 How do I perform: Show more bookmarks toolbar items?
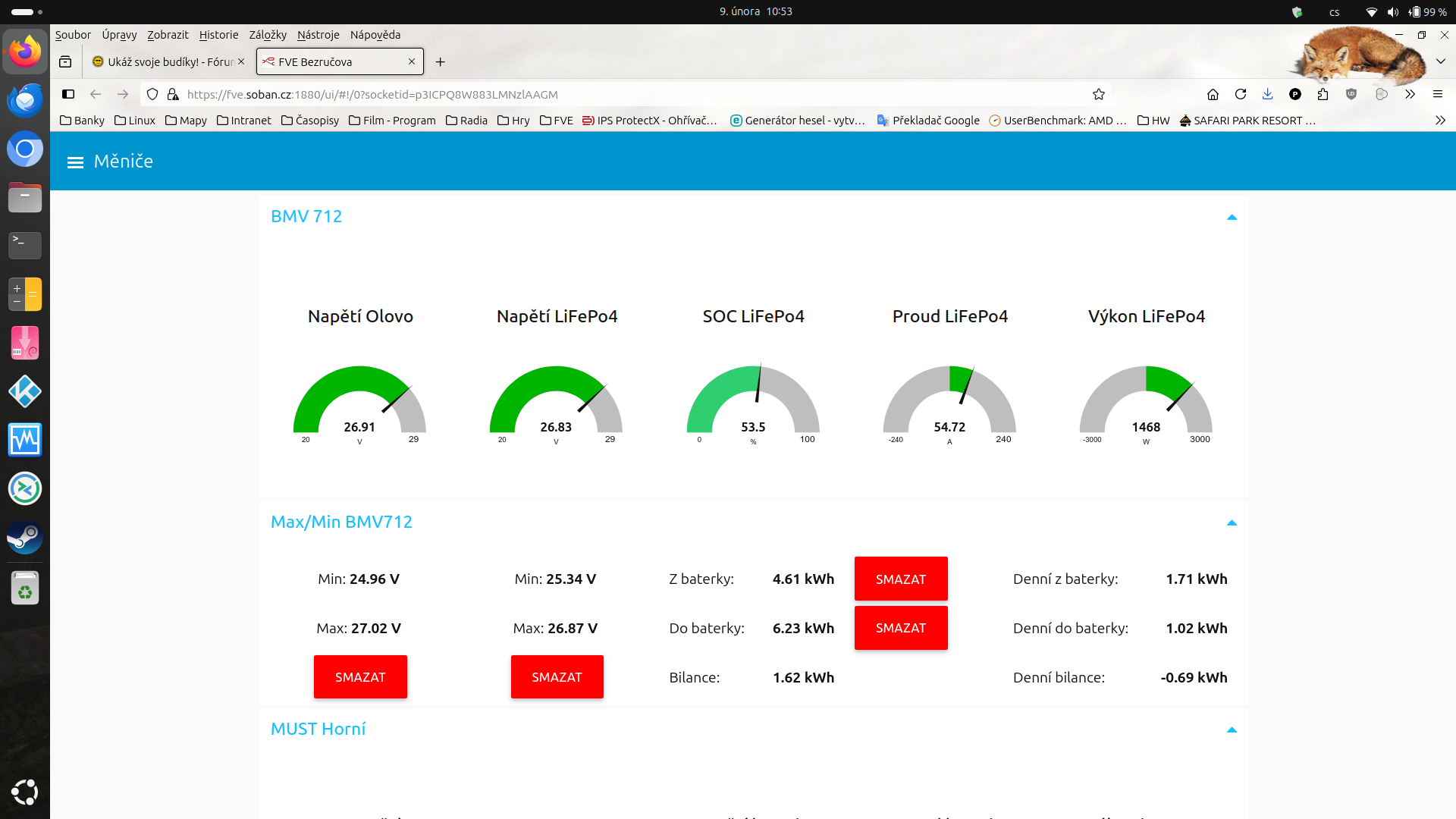[1440, 121]
